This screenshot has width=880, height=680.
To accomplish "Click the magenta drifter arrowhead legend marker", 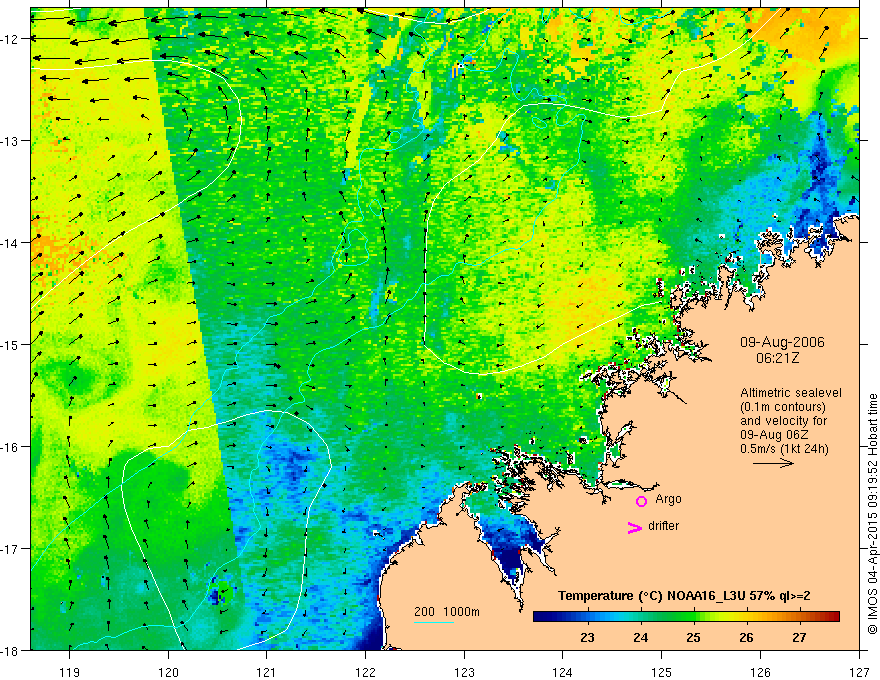I will (x=634, y=527).
